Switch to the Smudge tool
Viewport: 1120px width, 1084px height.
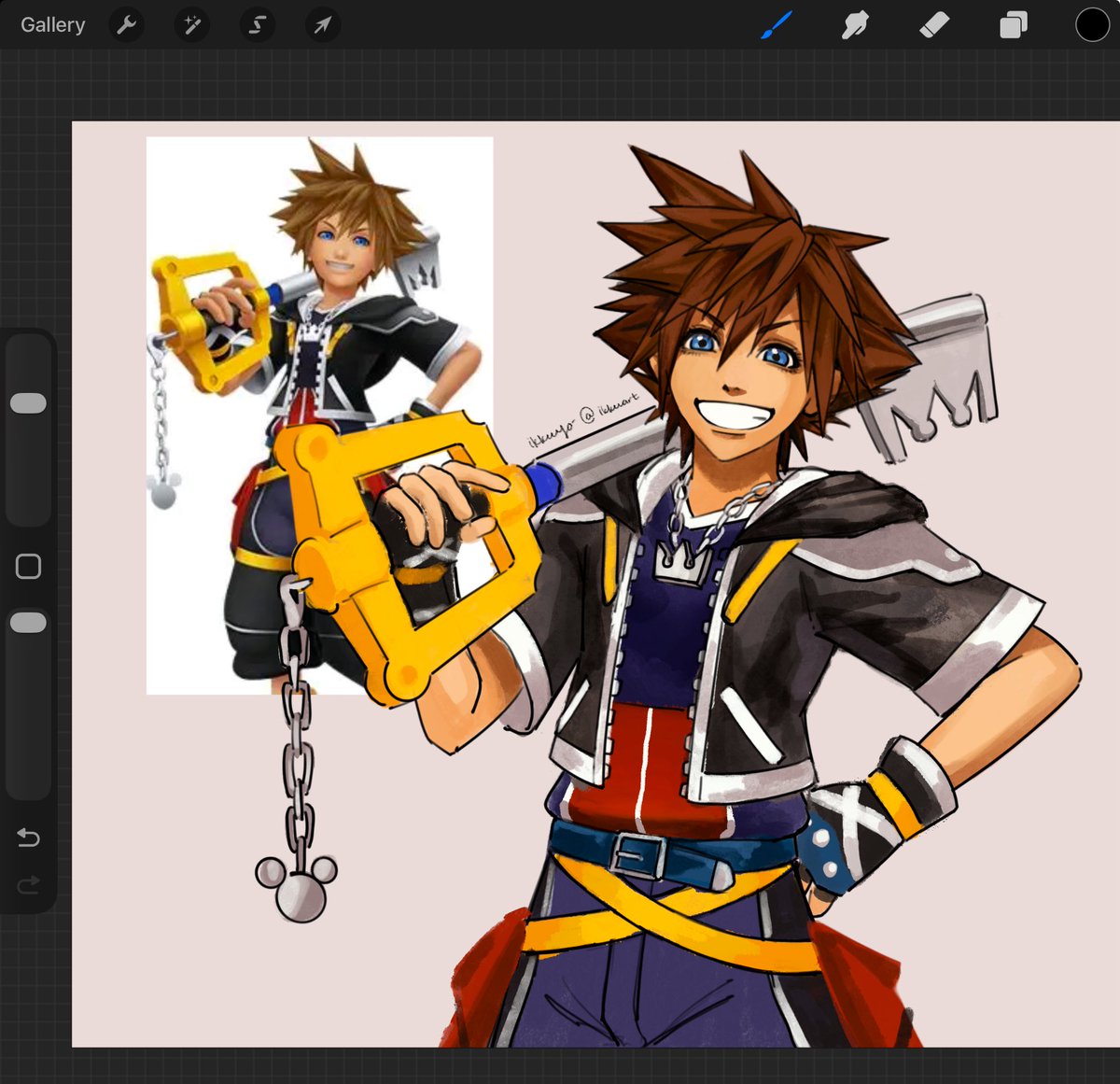[854, 24]
